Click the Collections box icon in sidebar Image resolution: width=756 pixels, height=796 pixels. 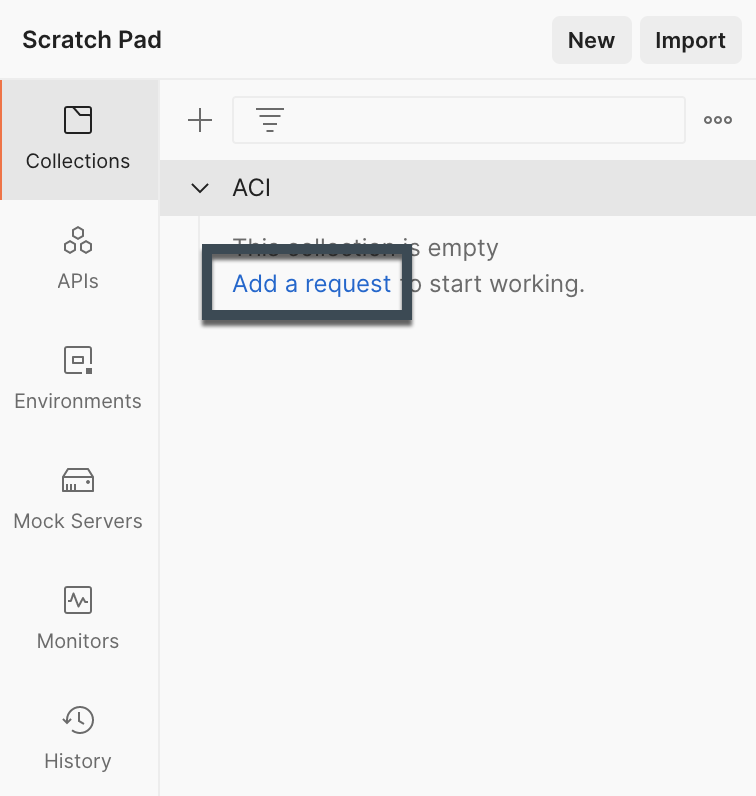click(78, 120)
